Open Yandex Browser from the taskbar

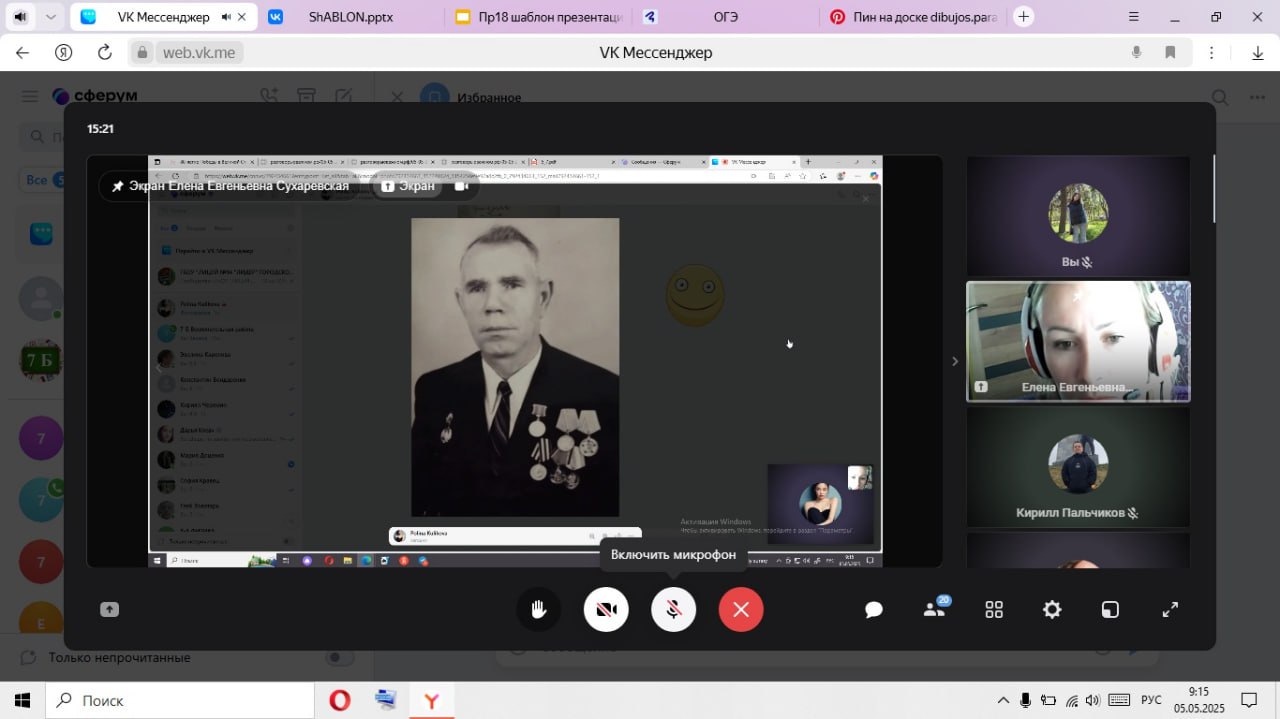click(431, 700)
